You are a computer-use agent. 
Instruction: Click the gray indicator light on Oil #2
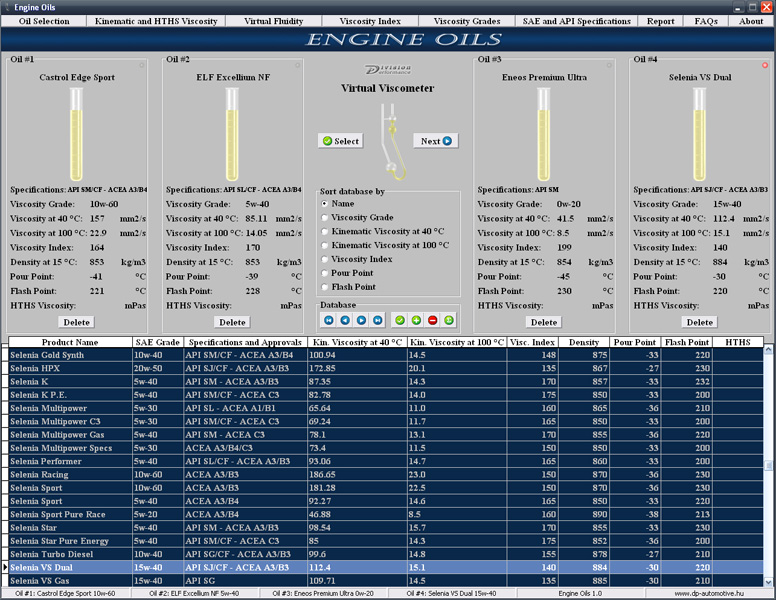297,65
